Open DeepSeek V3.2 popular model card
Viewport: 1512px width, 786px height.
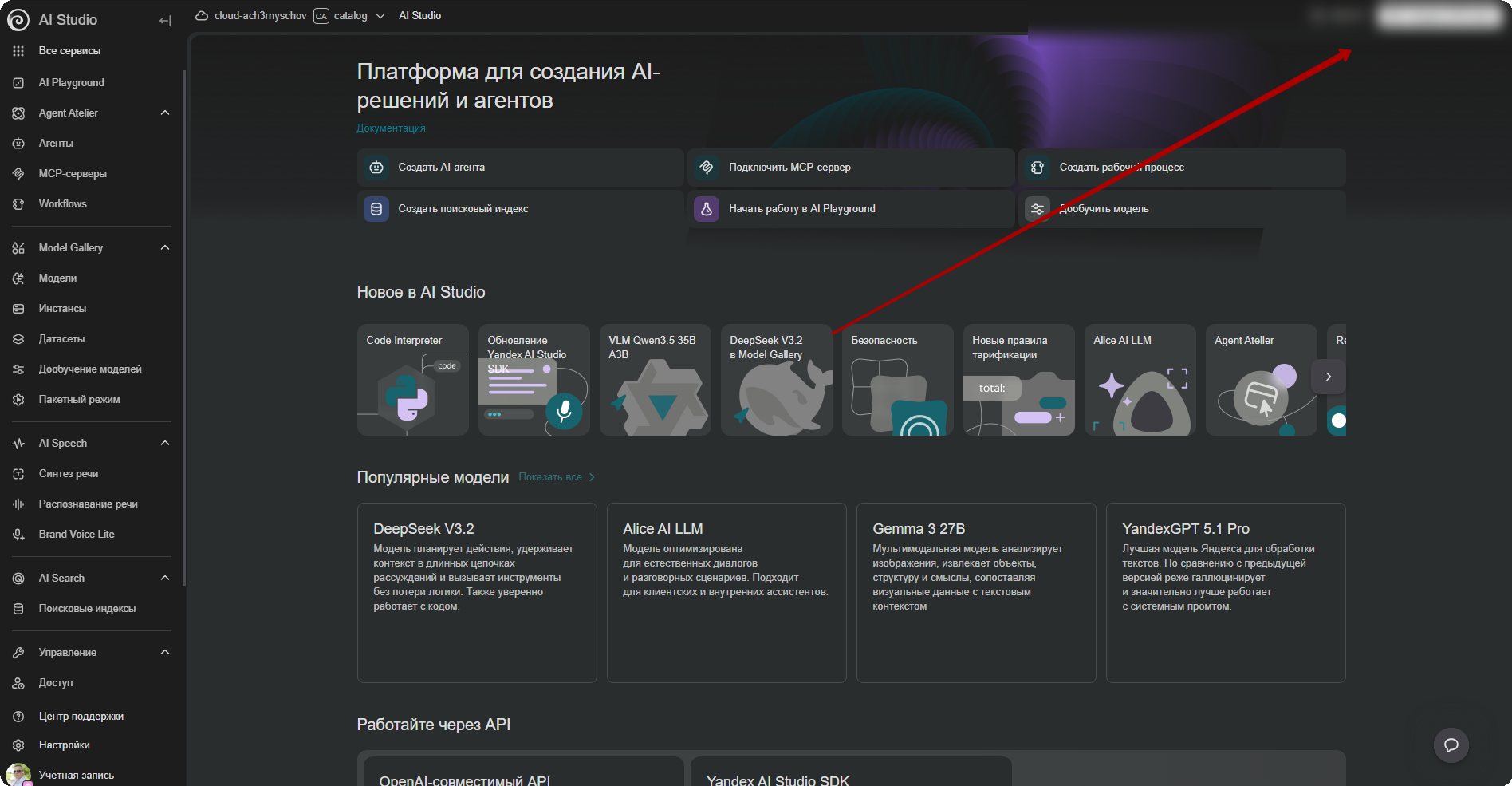coord(477,593)
